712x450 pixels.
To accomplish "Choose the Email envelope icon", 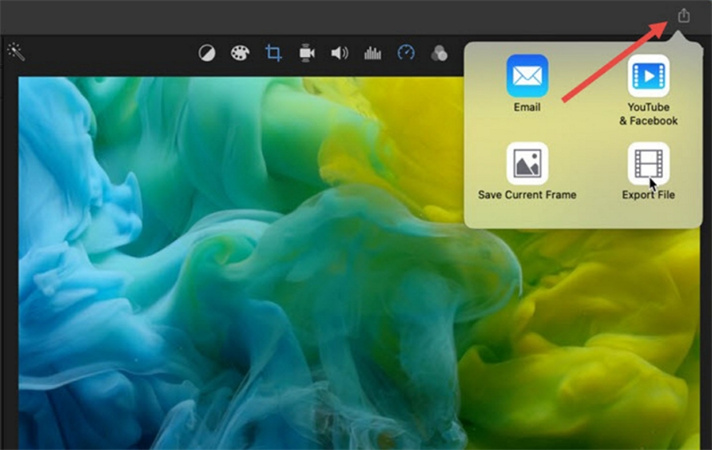I will coord(527,76).
